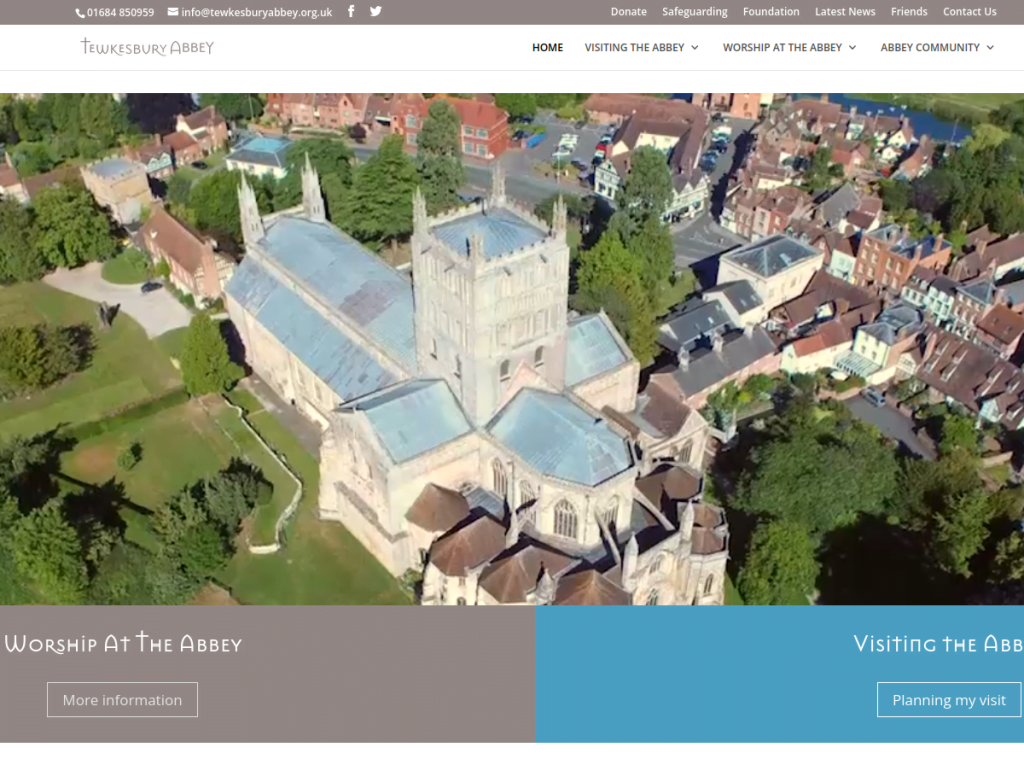
Task: Open the Abbey's Facebook page icon
Action: pos(351,12)
